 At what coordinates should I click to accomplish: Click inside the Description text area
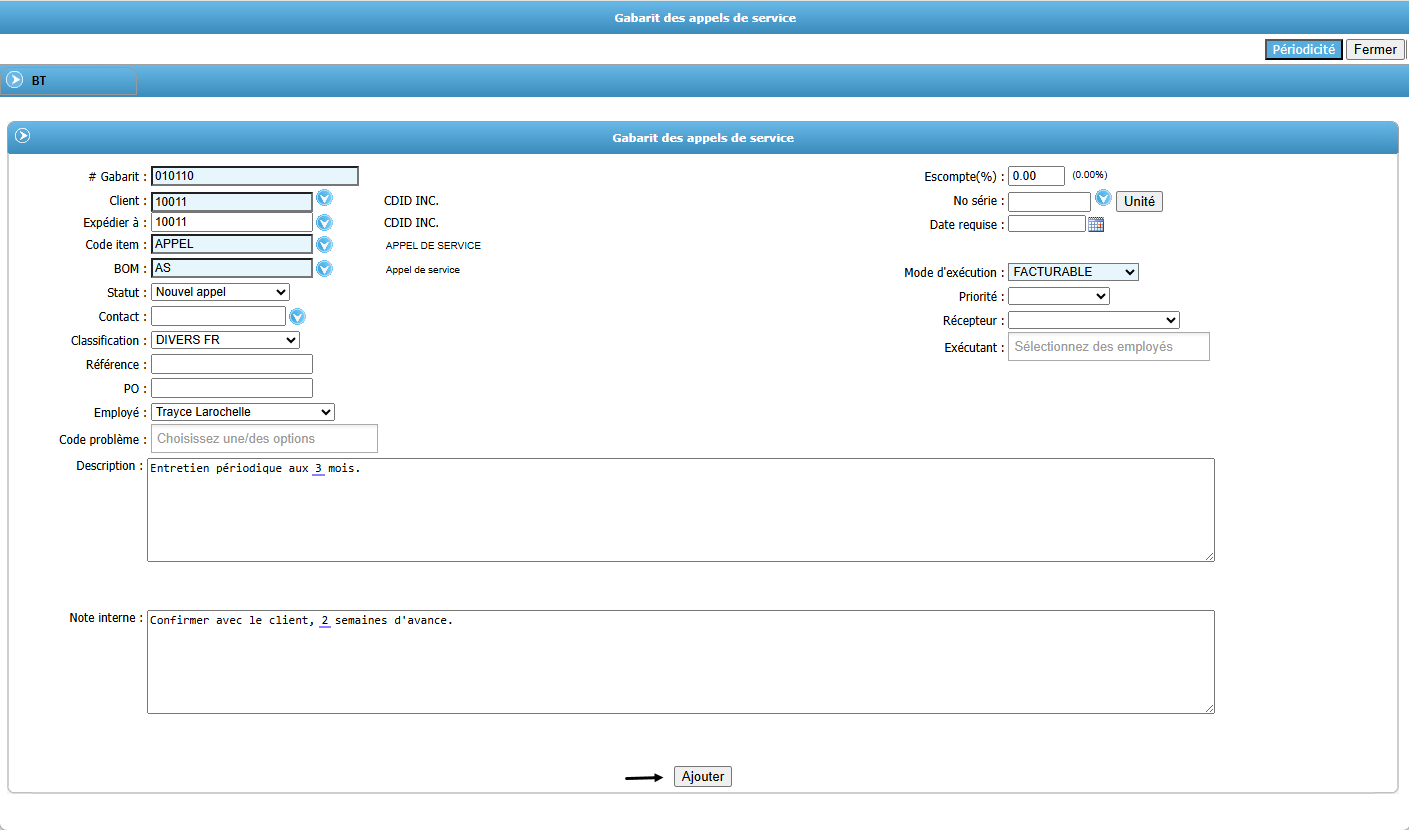681,510
